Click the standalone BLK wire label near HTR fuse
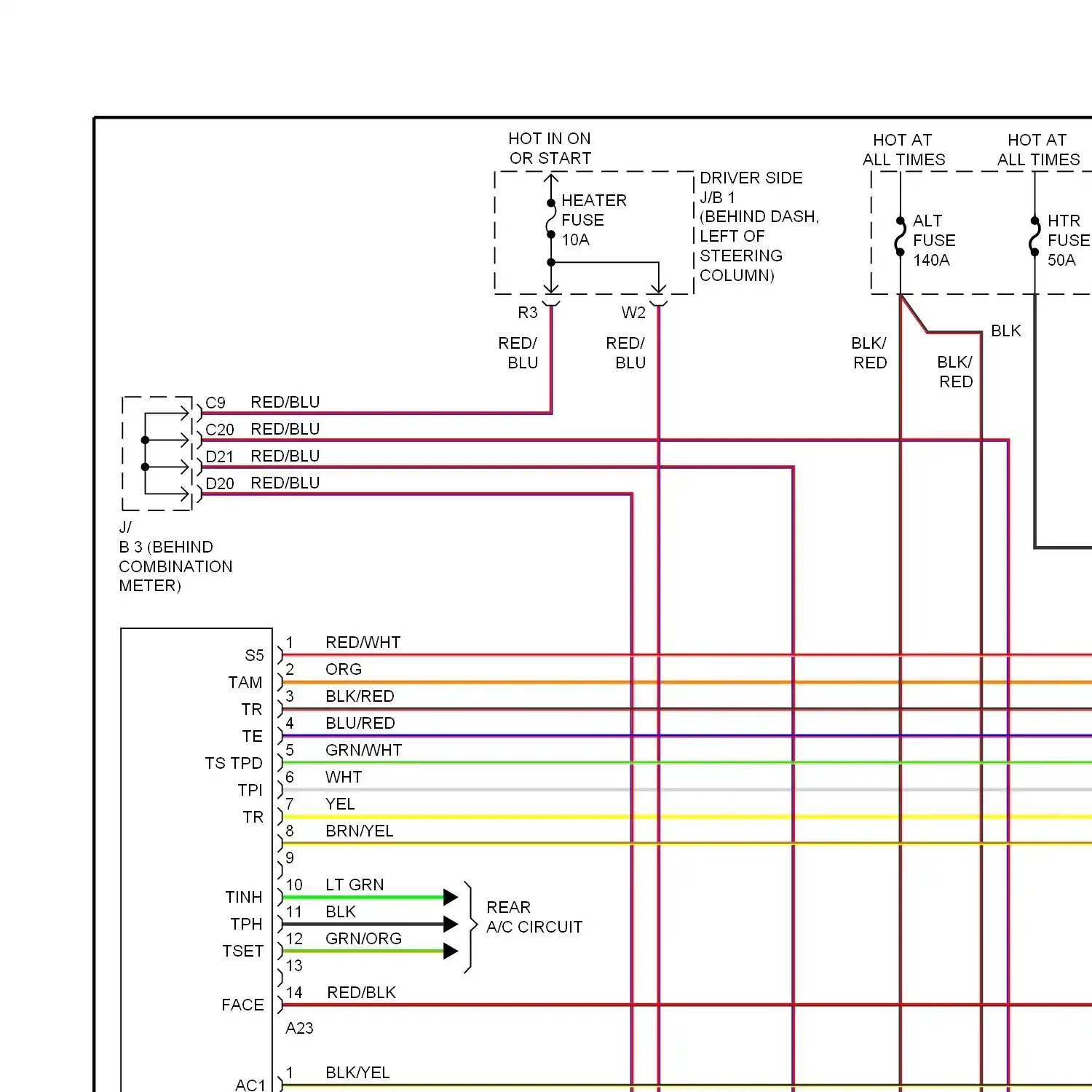 (x=1006, y=331)
